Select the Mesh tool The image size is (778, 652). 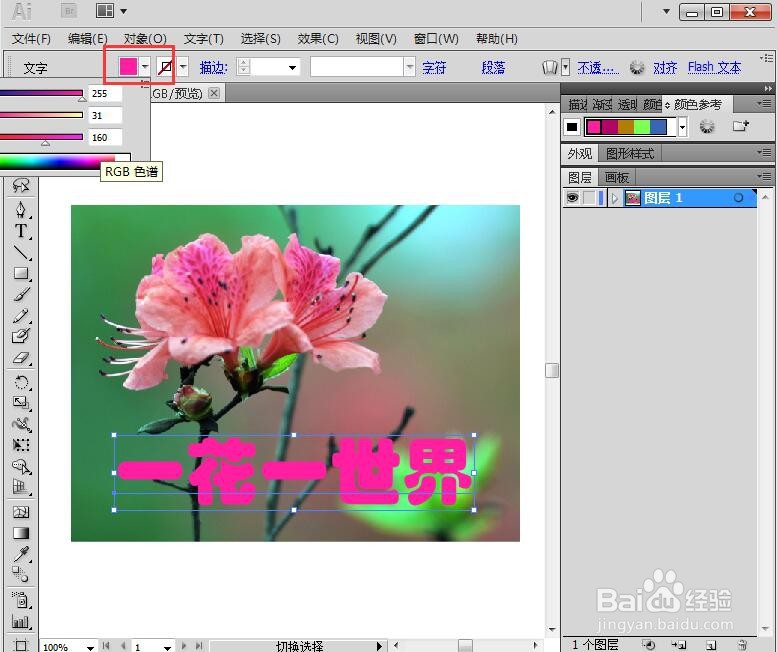tap(21, 512)
